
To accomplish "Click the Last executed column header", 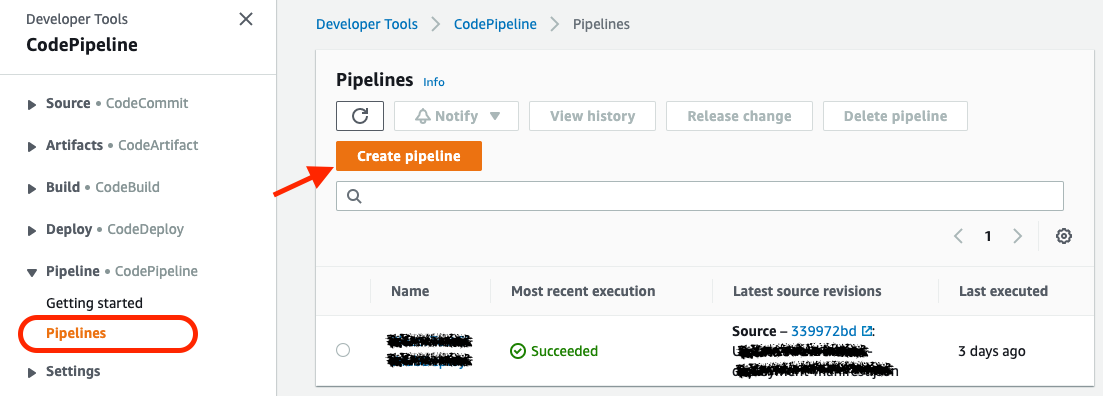I will pos(1003,291).
